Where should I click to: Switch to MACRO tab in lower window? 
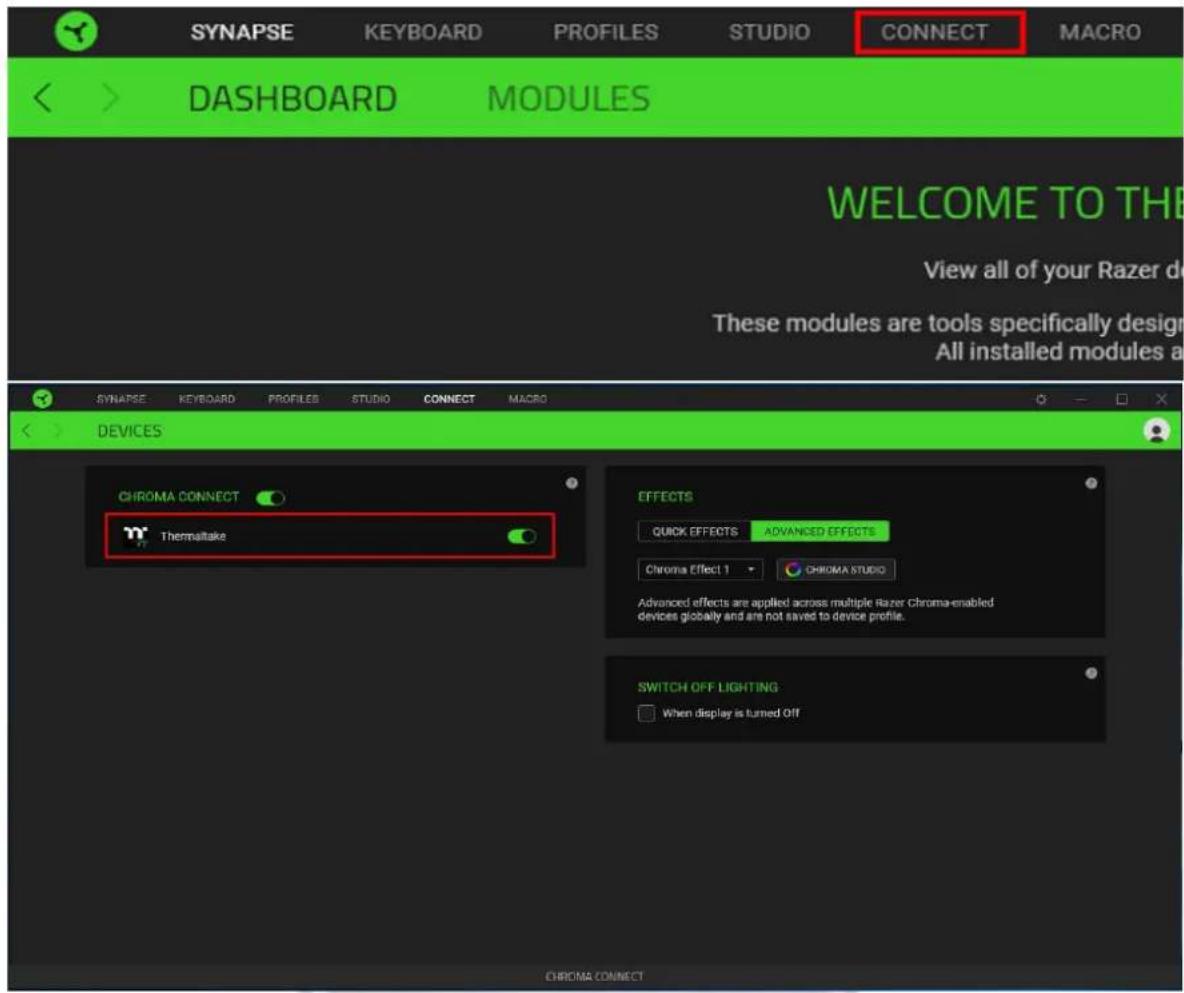[527, 399]
